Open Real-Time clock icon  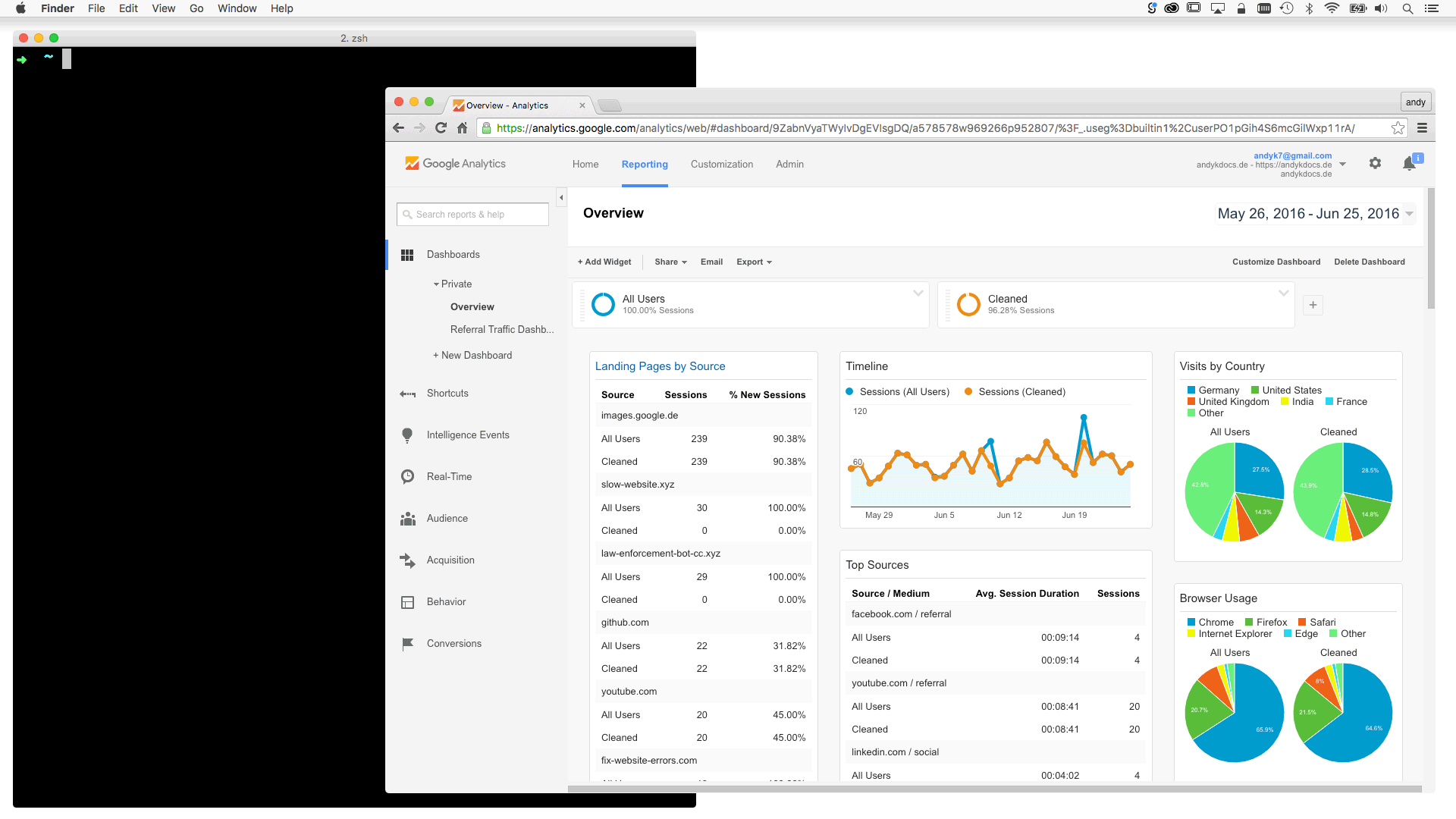407,477
